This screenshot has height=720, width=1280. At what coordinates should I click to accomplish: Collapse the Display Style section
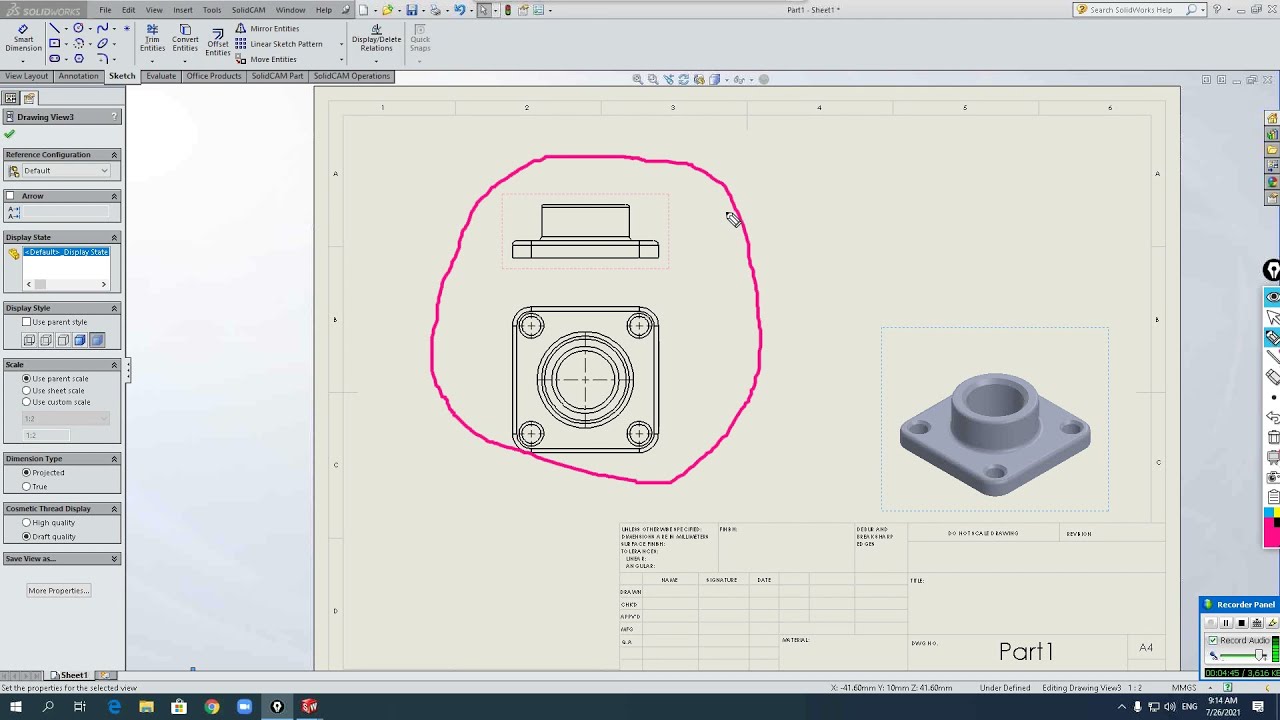(x=114, y=308)
